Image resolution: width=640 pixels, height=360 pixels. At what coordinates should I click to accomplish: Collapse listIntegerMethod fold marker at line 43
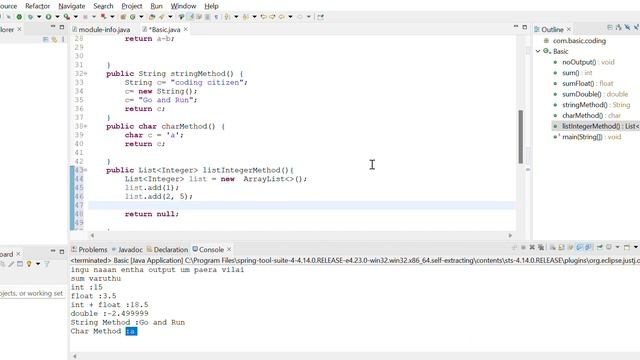[86, 170]
